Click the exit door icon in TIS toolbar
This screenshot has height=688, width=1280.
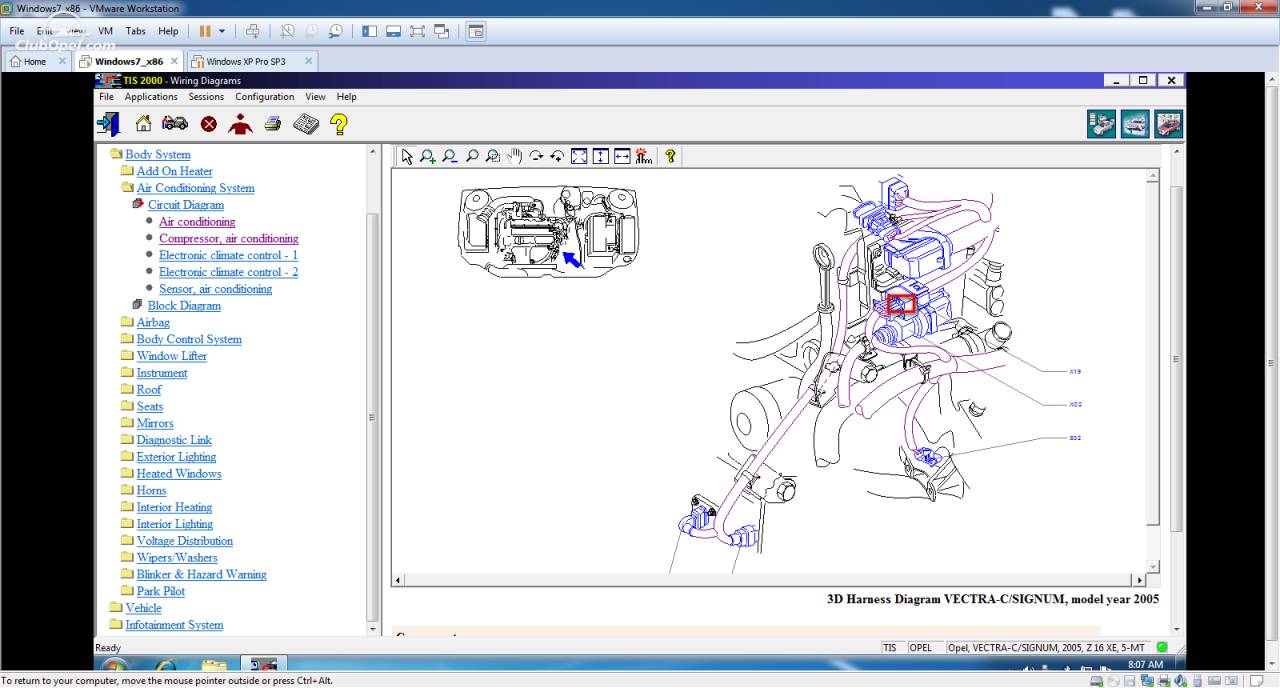point(108,124)
